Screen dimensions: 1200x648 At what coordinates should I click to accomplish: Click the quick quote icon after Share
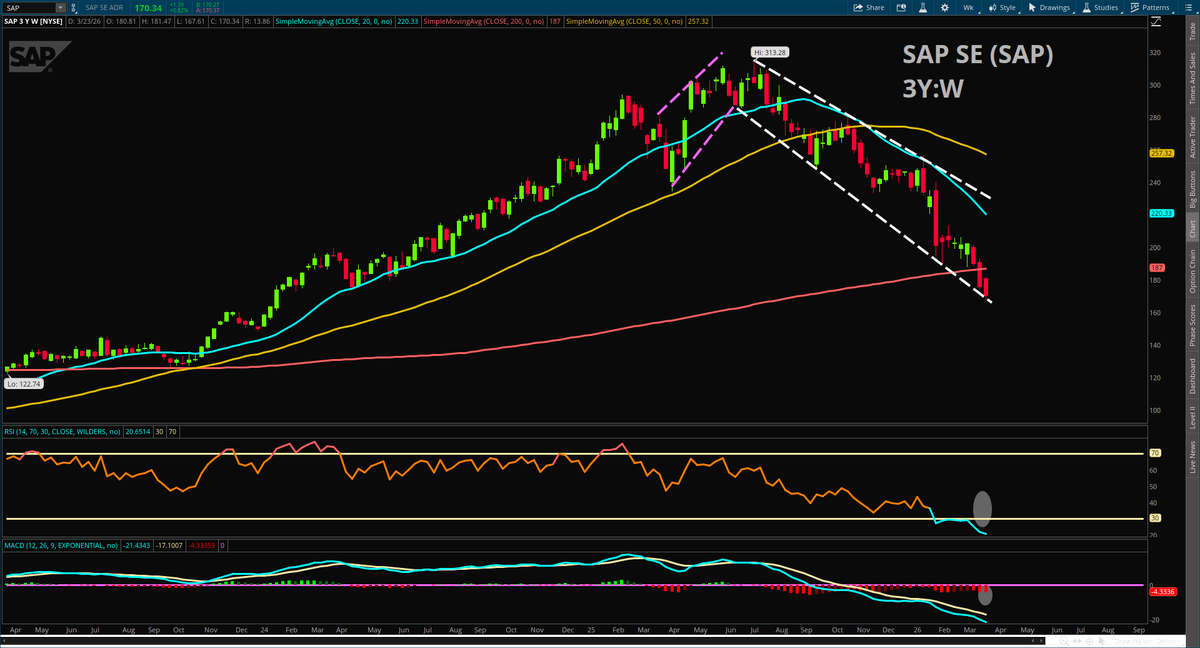(901, 7)
